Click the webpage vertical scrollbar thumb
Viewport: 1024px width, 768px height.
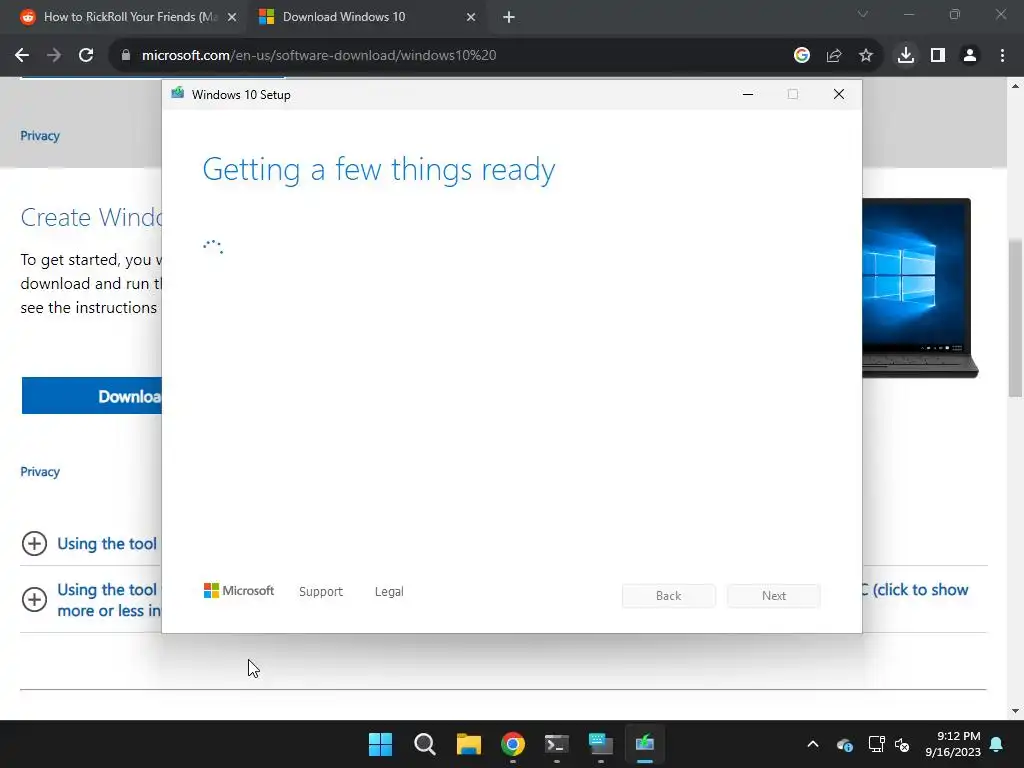[x=1015, y=317]
